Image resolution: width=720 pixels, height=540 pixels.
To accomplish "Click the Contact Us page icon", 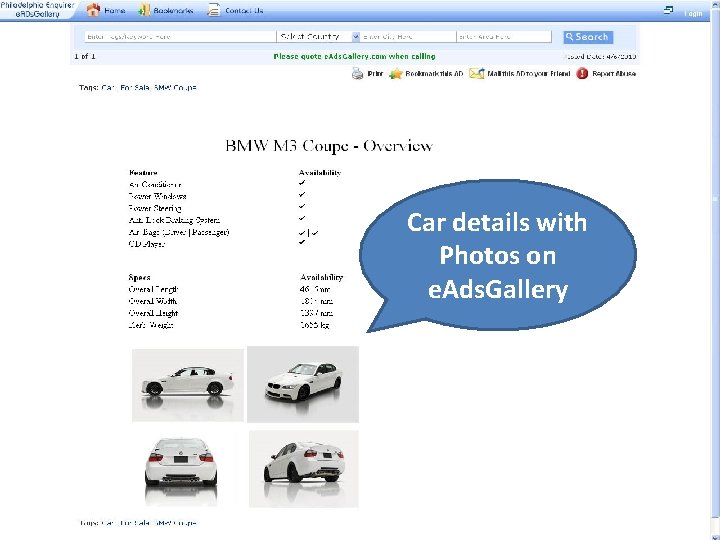I will pos(214,10).
